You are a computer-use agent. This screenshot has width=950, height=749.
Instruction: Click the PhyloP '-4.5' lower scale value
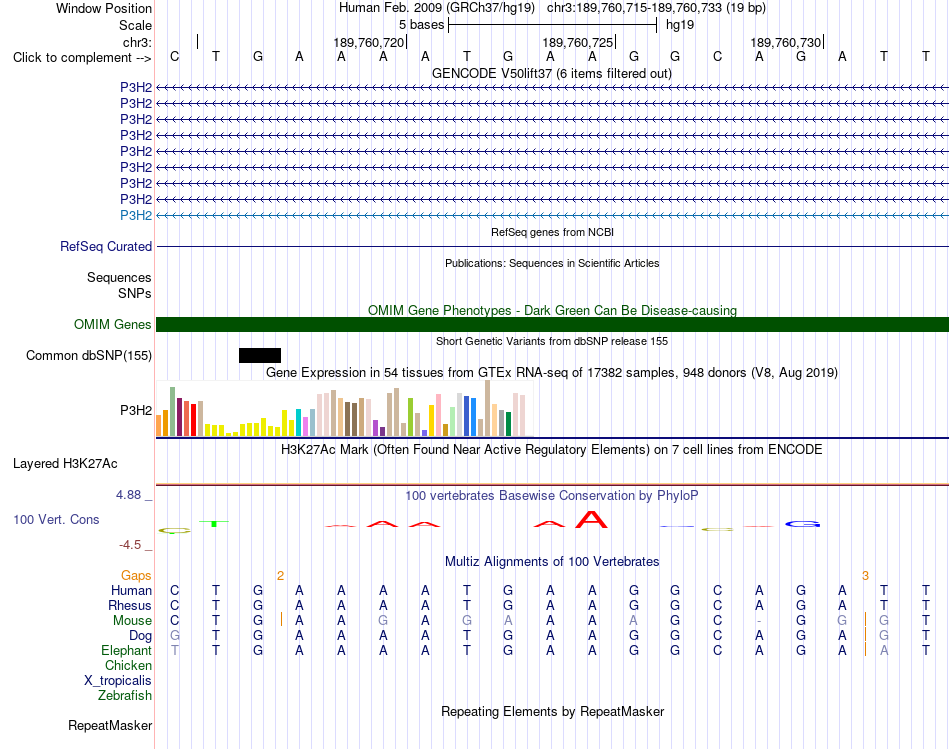[x=130, y=545]
